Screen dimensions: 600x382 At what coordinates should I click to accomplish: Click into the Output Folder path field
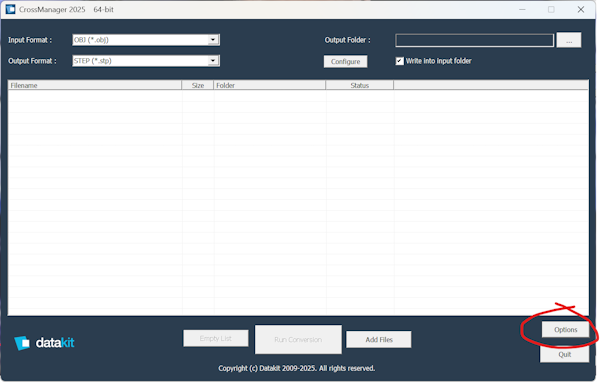[x=474, y=40]
